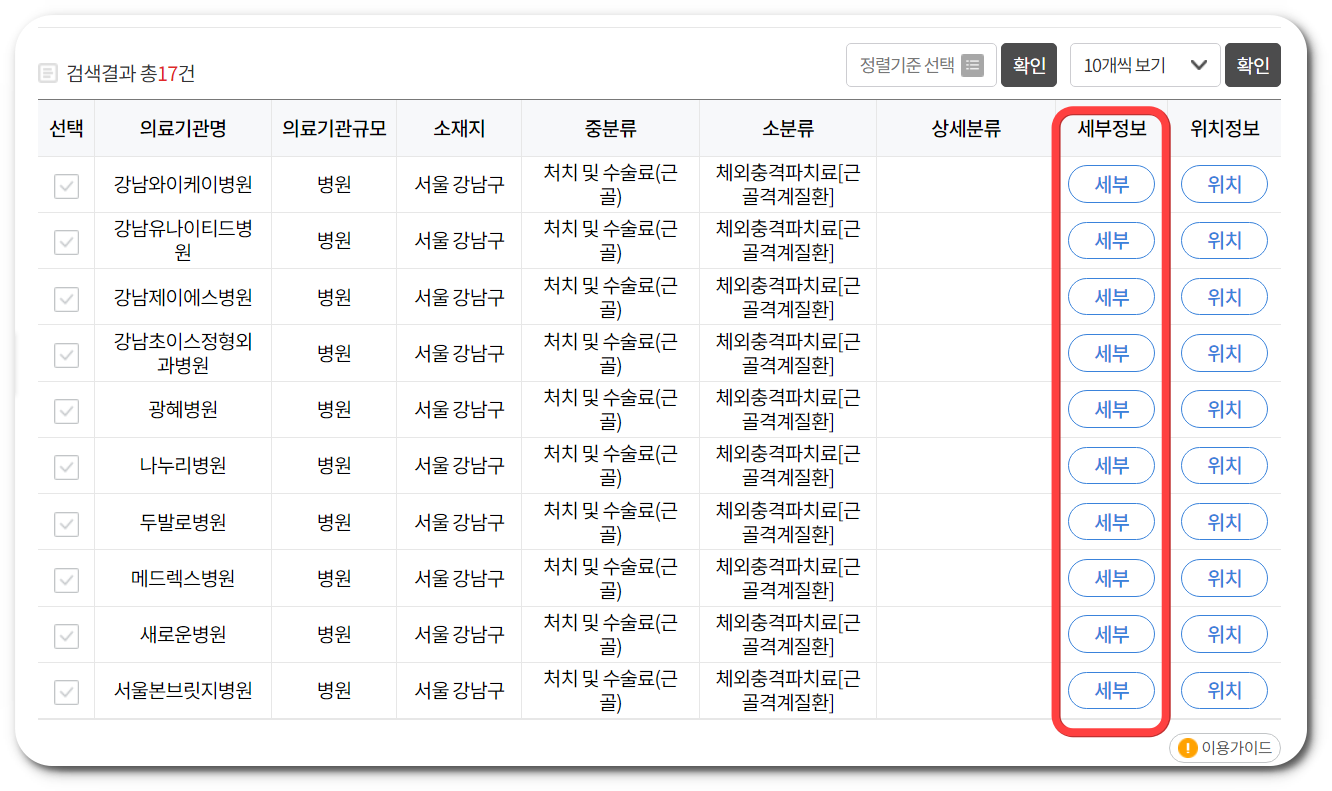The height and width of the screenshot is (791, 1332).
Task: Click the 위치정보 column header
Action: [1224, 128]
